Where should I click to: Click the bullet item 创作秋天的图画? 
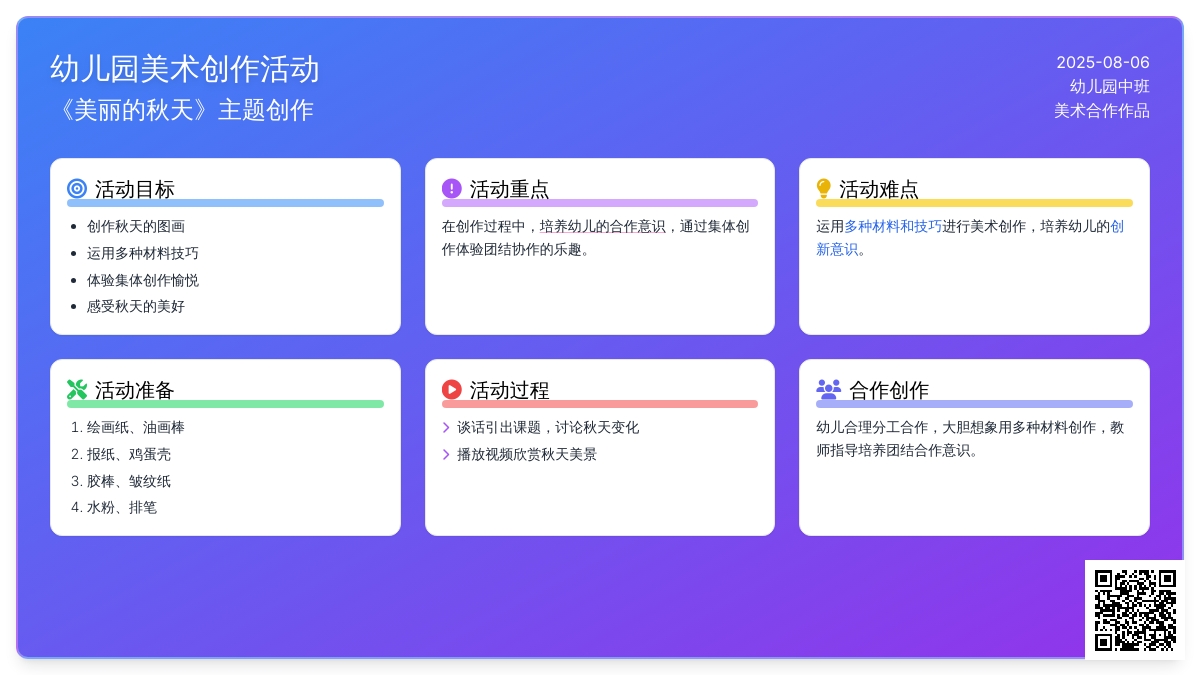[136, 226]
